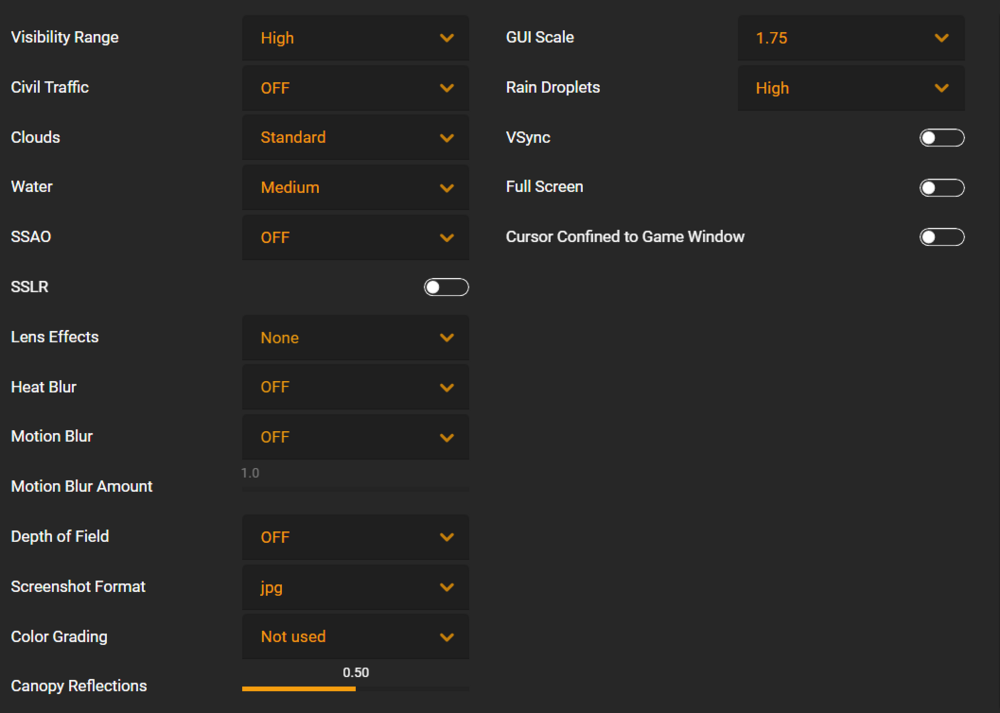Toggle Cursor Confined to Game Window
Screen dimensions: 1000x713
click(x=942, y=237)
